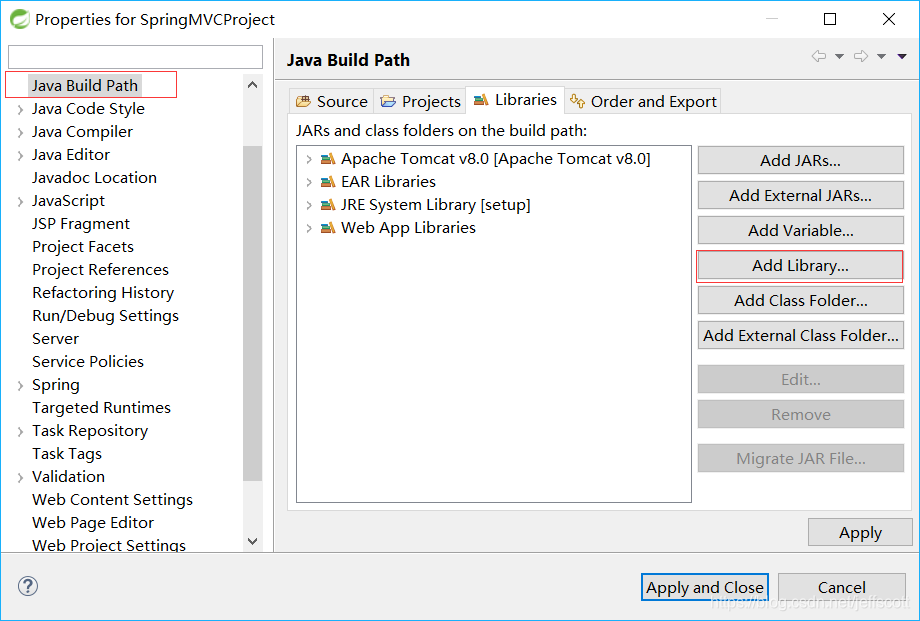Select Refactoring History in sidebar
This screenshot has height=621, width=920.
click(x=103, y=292)
